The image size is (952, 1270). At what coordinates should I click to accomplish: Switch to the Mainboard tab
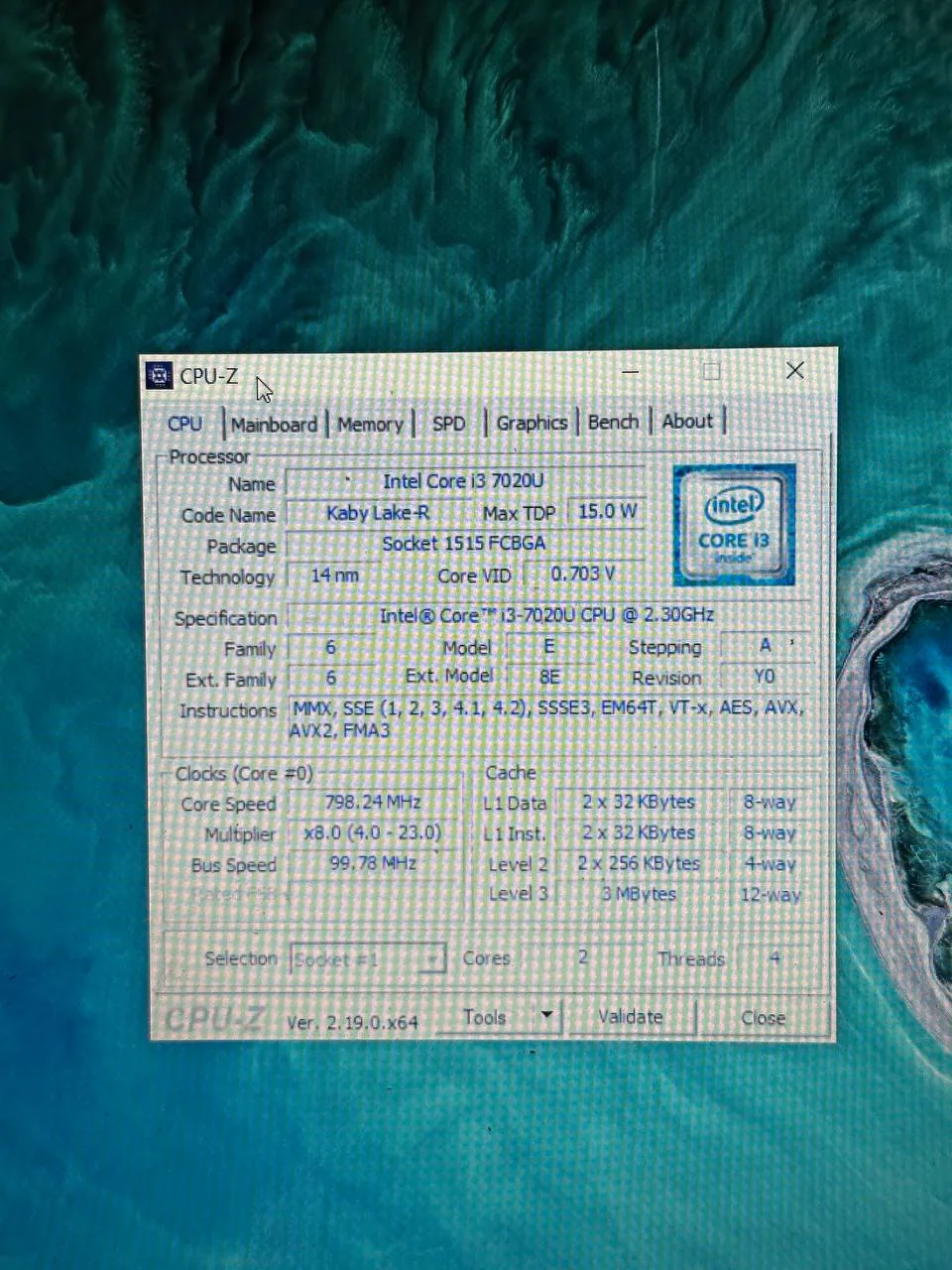274,424
